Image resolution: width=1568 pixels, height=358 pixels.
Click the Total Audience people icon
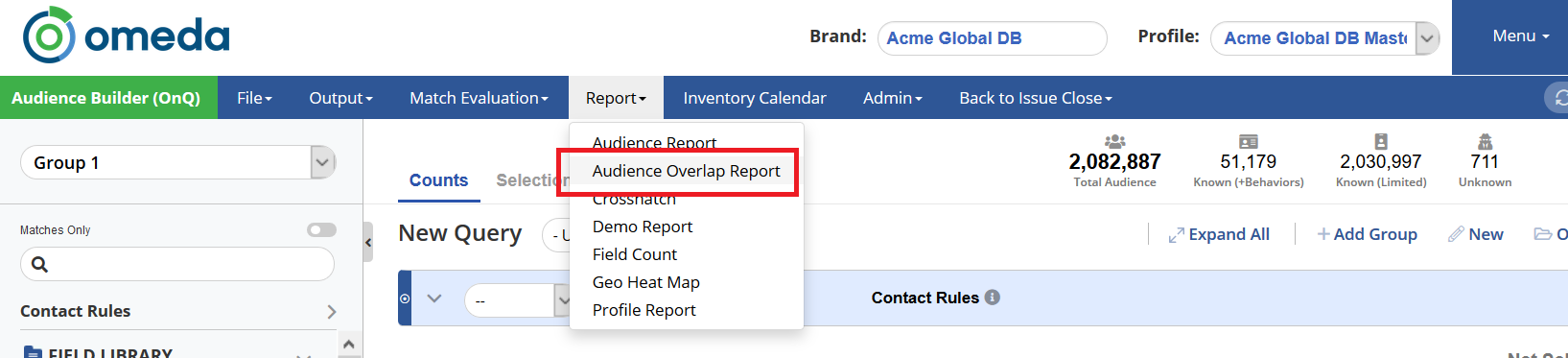click(x=1114, y=141)
